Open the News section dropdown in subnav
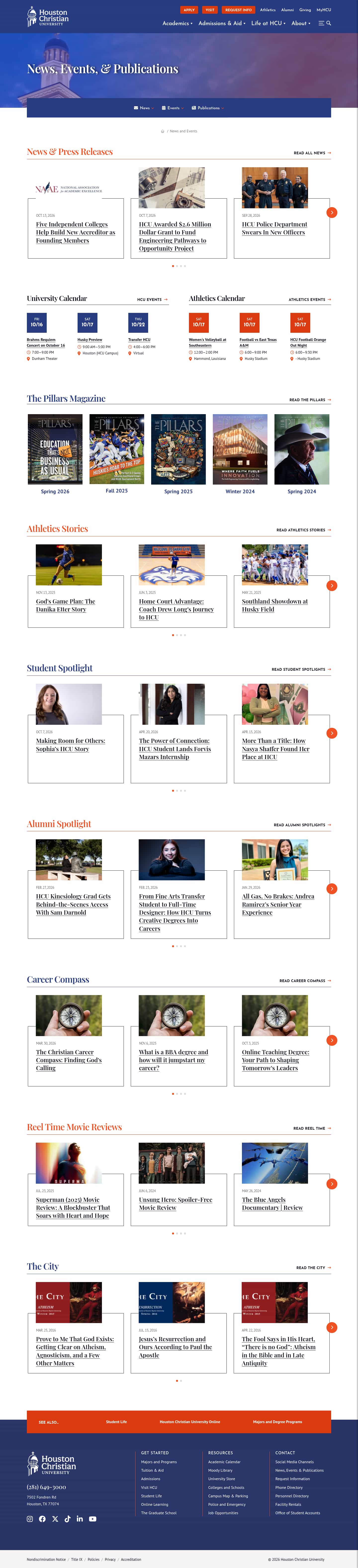 point(144,108)
